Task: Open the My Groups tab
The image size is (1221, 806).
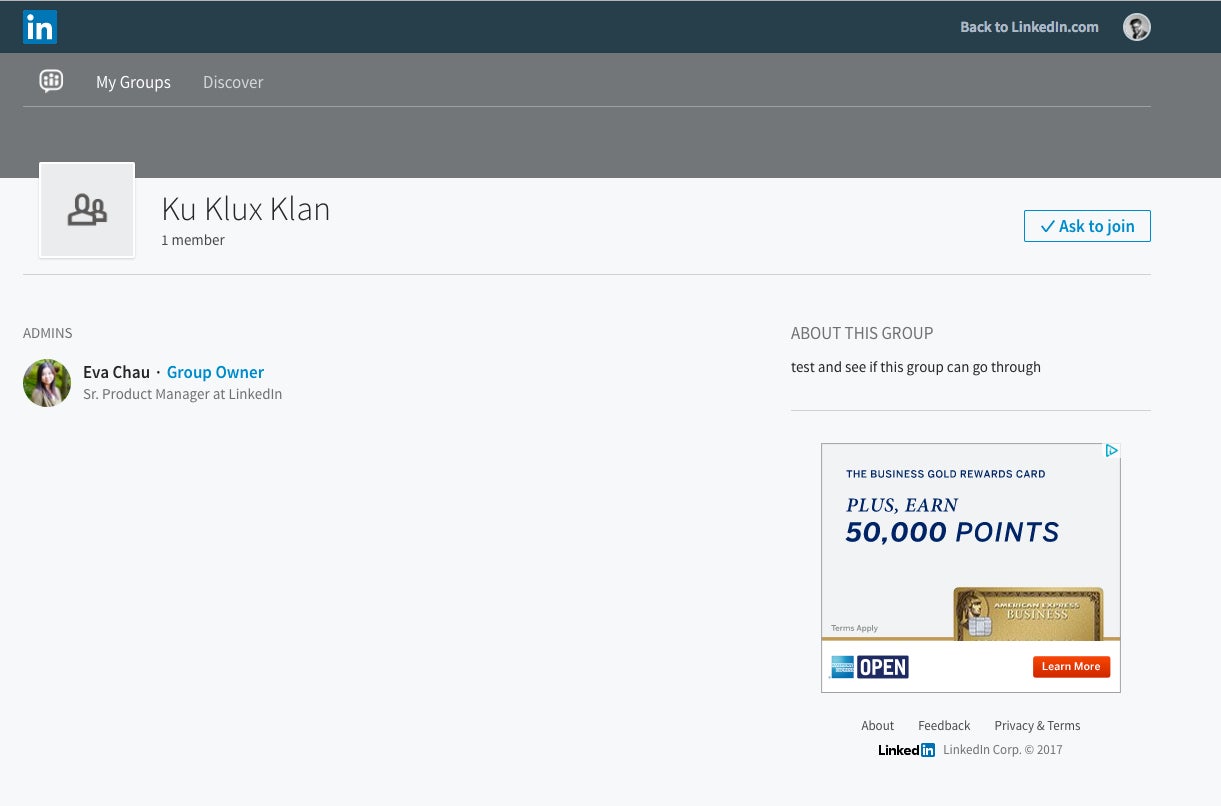Action: point(133,82)
